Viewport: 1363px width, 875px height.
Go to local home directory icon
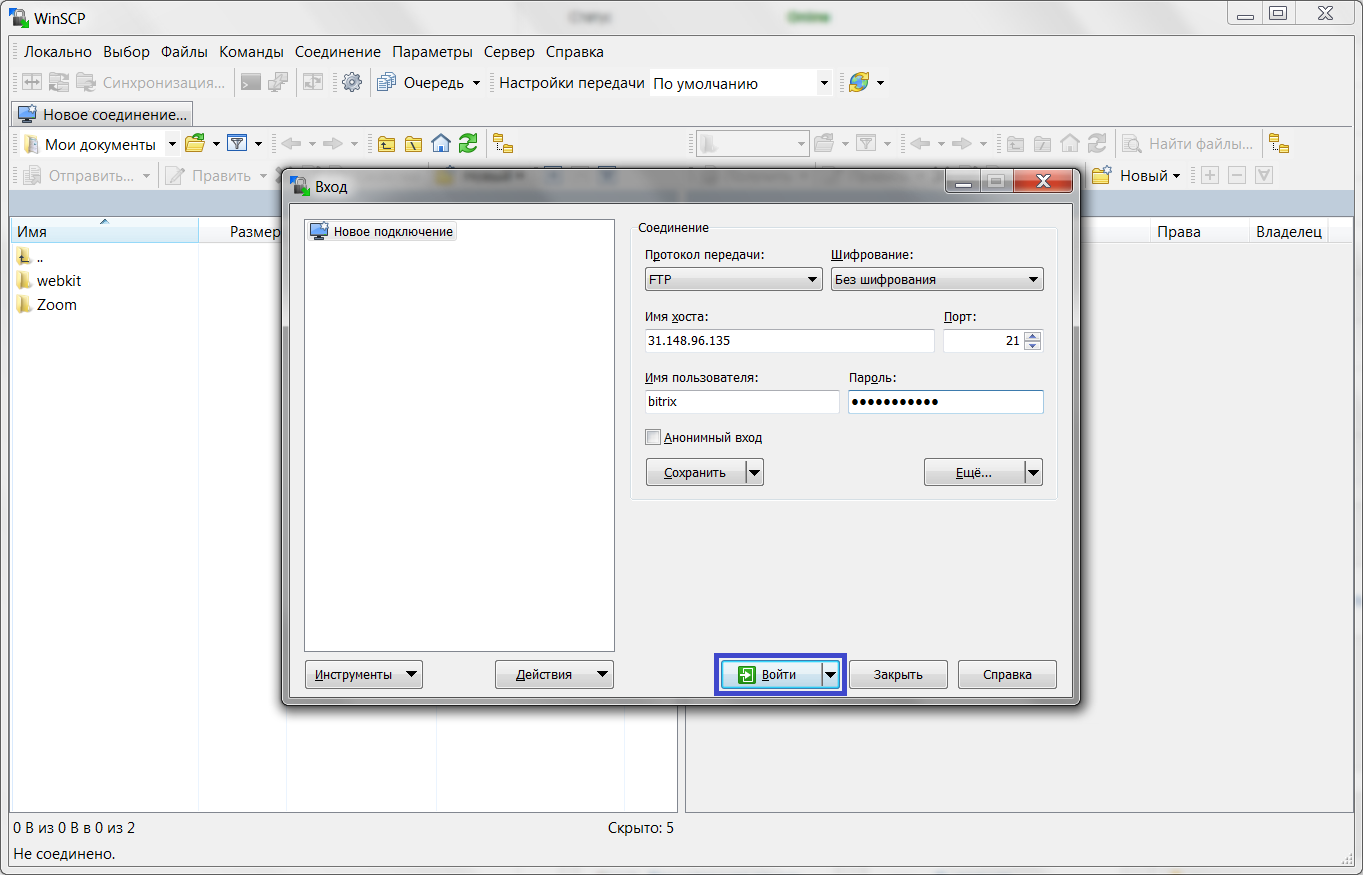[x=441, y=144]
